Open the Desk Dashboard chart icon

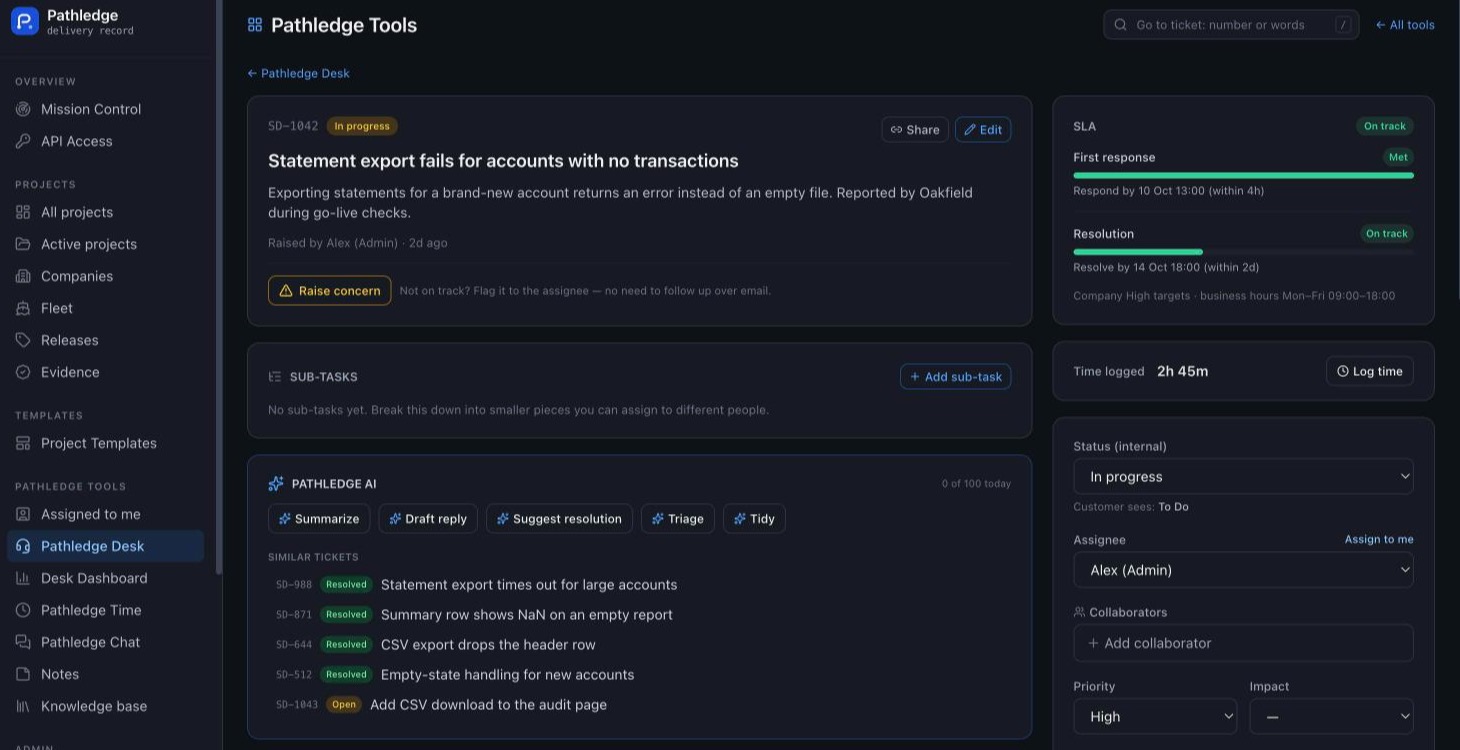tap(23, 578)
